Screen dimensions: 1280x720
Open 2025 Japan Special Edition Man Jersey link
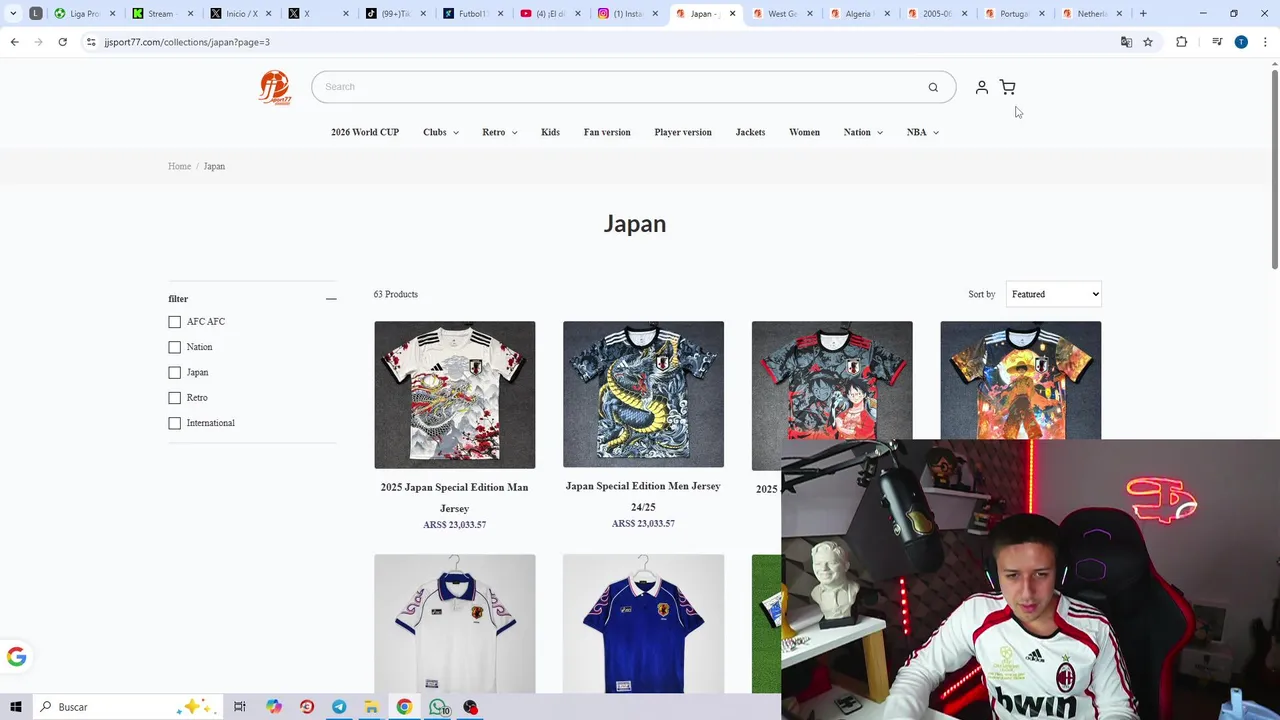click(454, 497)
